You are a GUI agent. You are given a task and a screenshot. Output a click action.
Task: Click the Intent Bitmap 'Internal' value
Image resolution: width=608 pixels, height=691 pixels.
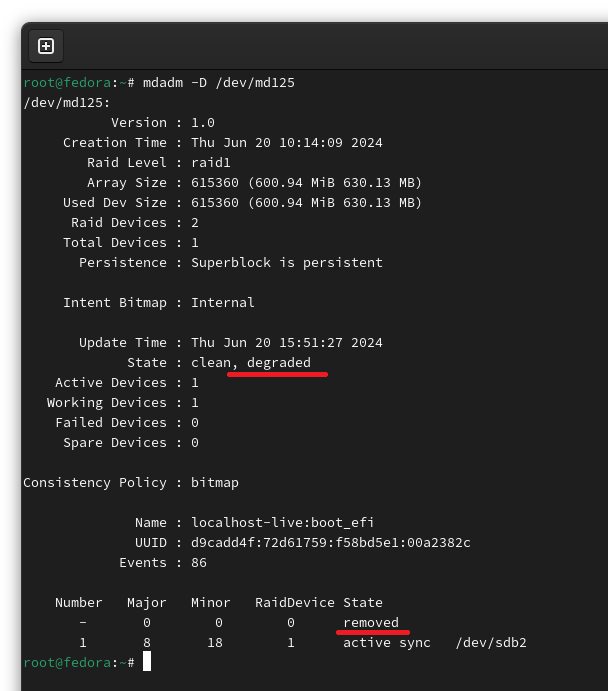222,303
